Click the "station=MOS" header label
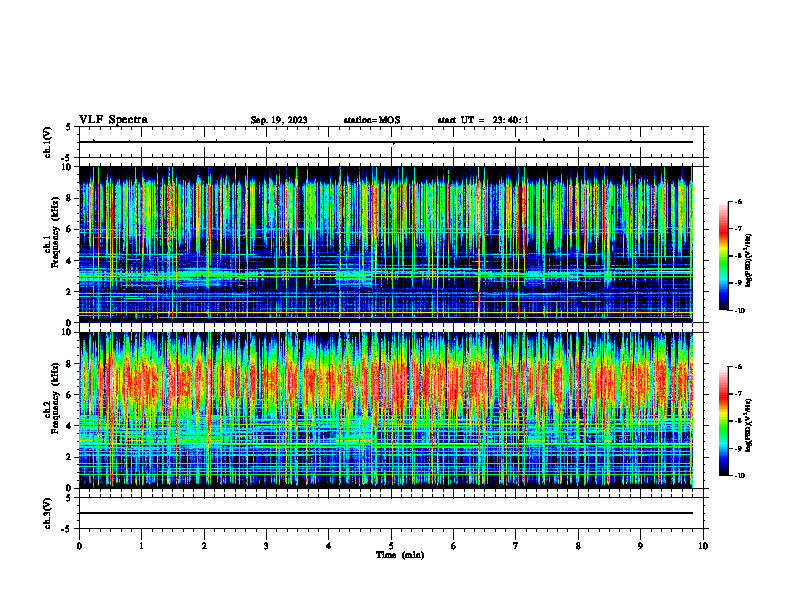Screen dimensions: 792x612 point(372,120)
